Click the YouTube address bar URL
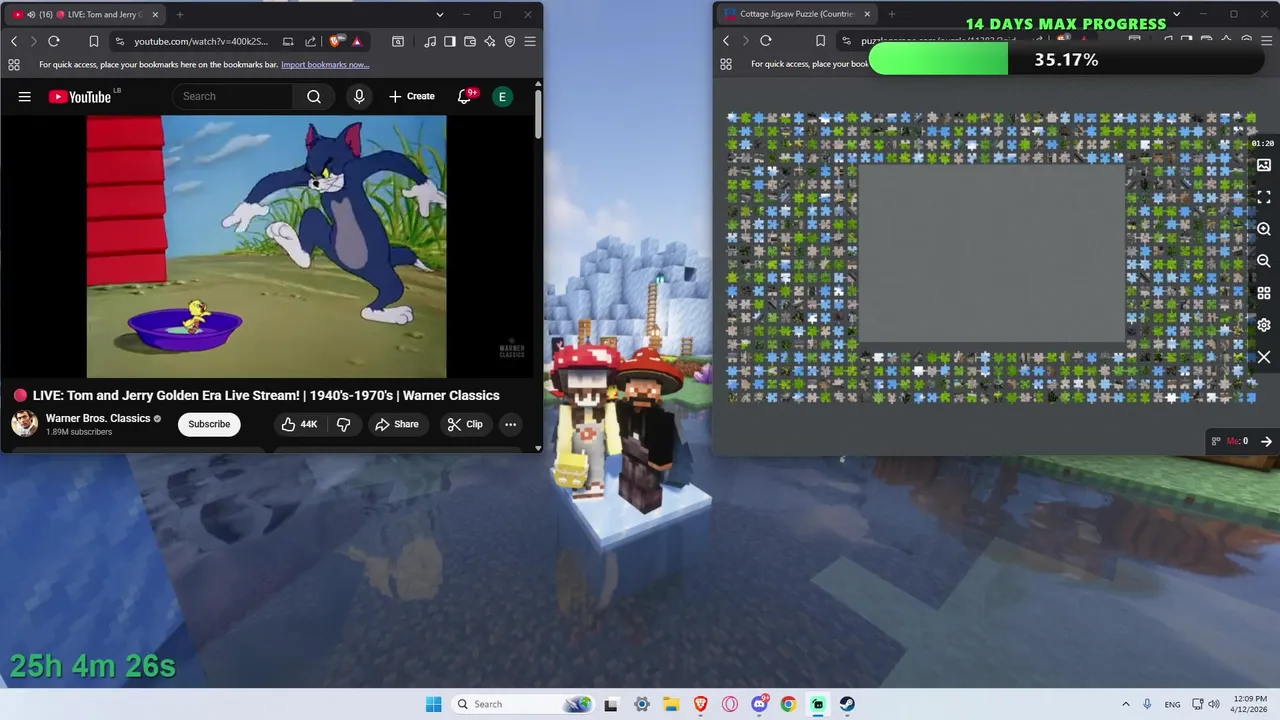The width and height of the screenshot is (1280, 720). click(201, 41)
